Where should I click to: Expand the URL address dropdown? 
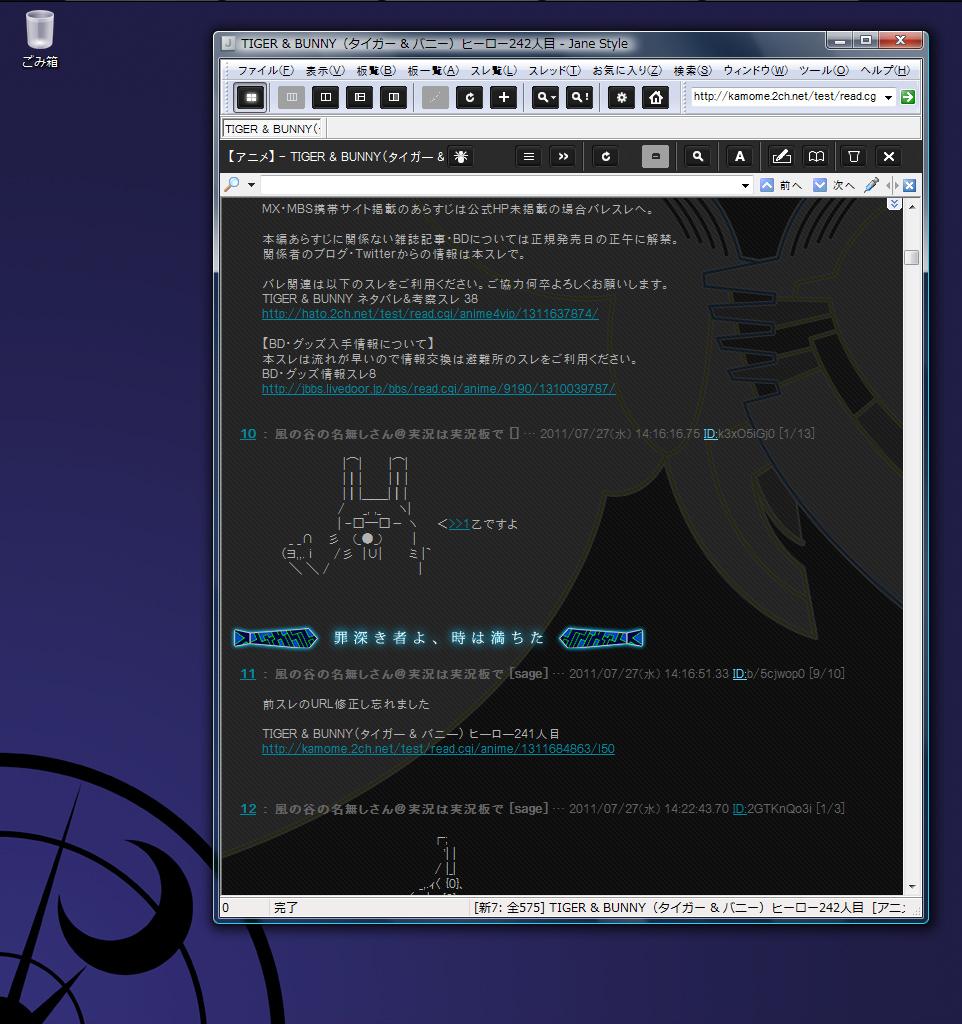pos(888,97)
